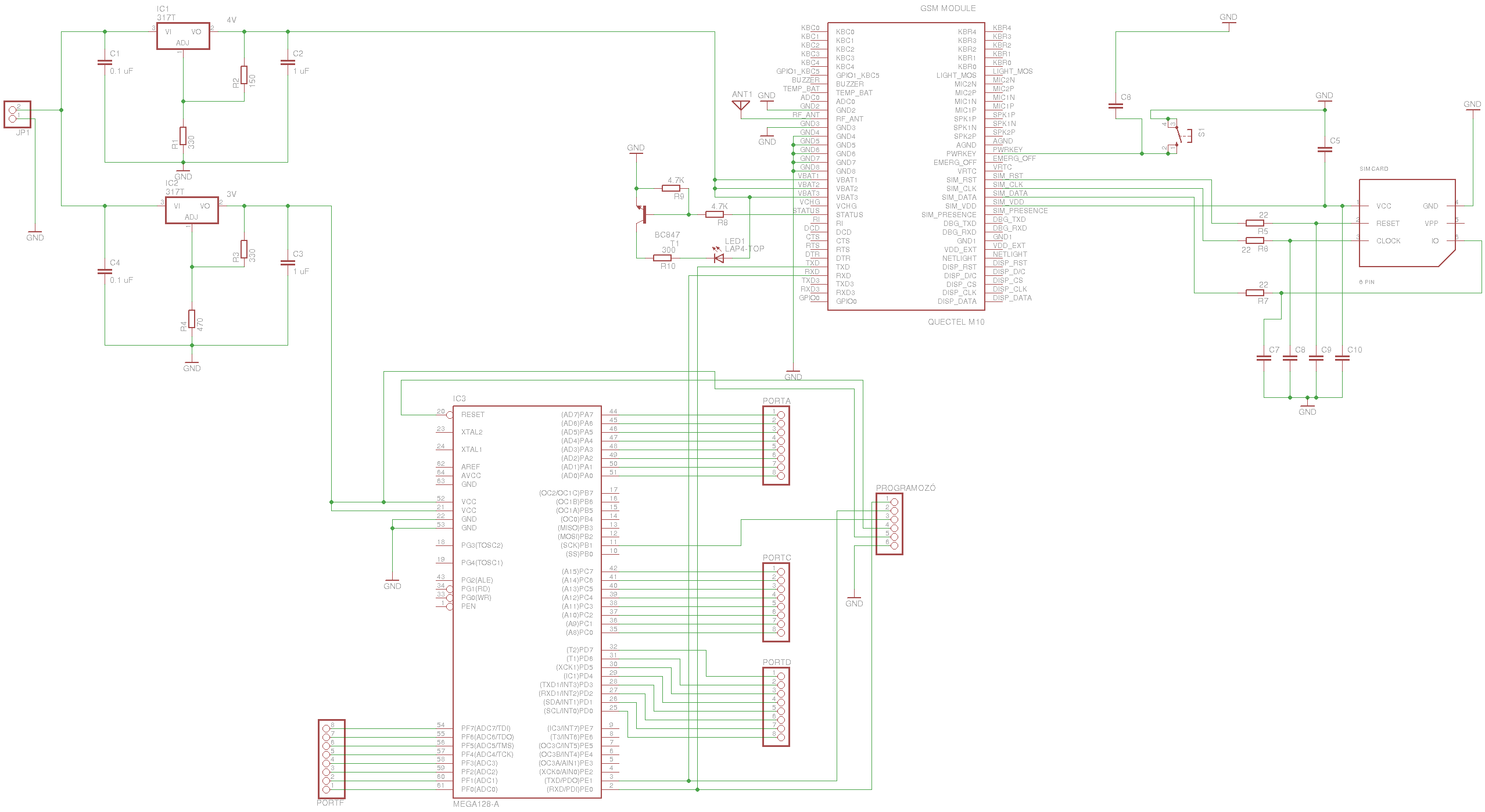Select the R9 4.7K resistor
This screenshot has width=1485, height=812.
[671, 188]
